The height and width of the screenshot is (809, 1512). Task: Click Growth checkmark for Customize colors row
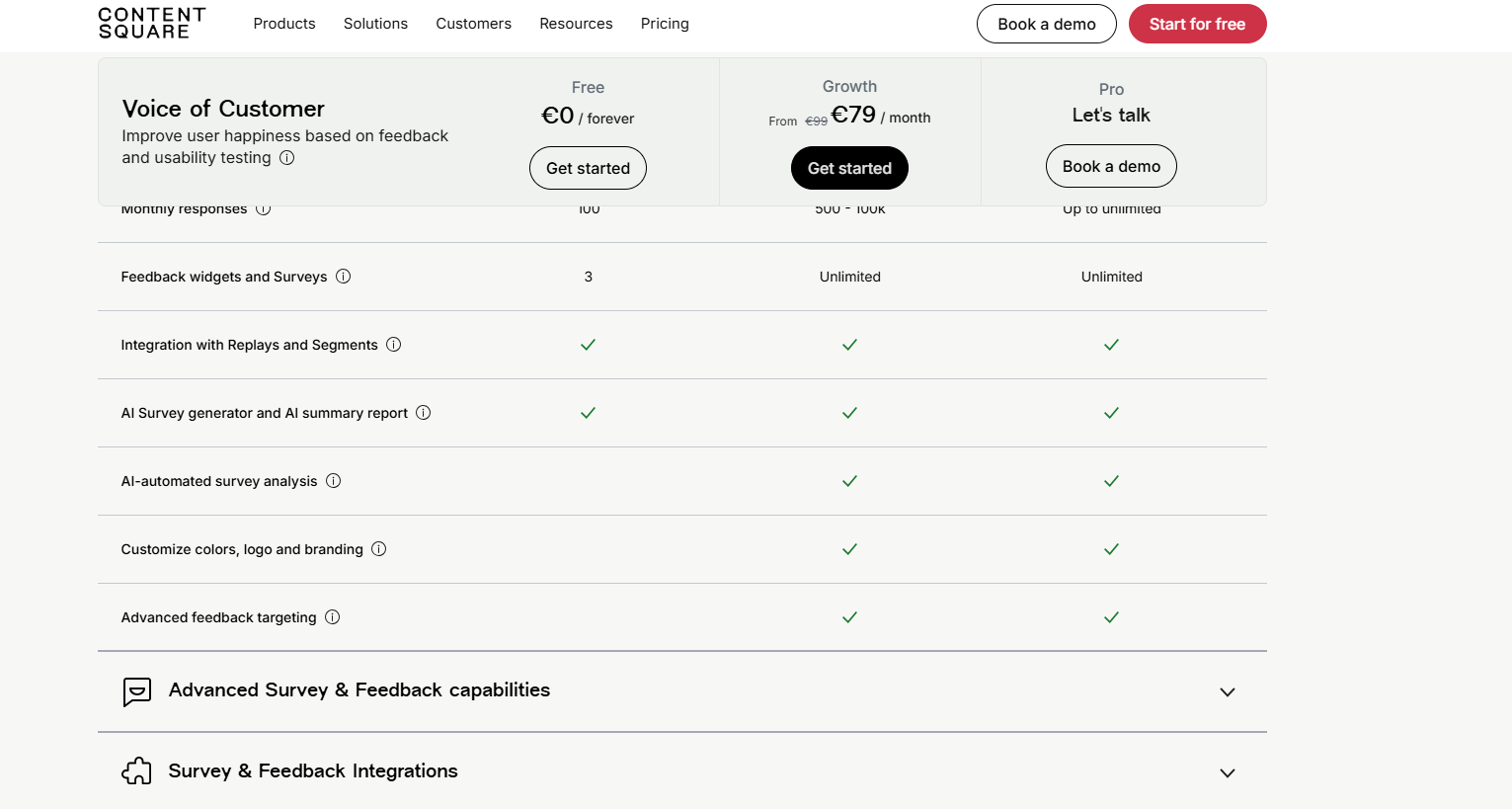point(850,549)
